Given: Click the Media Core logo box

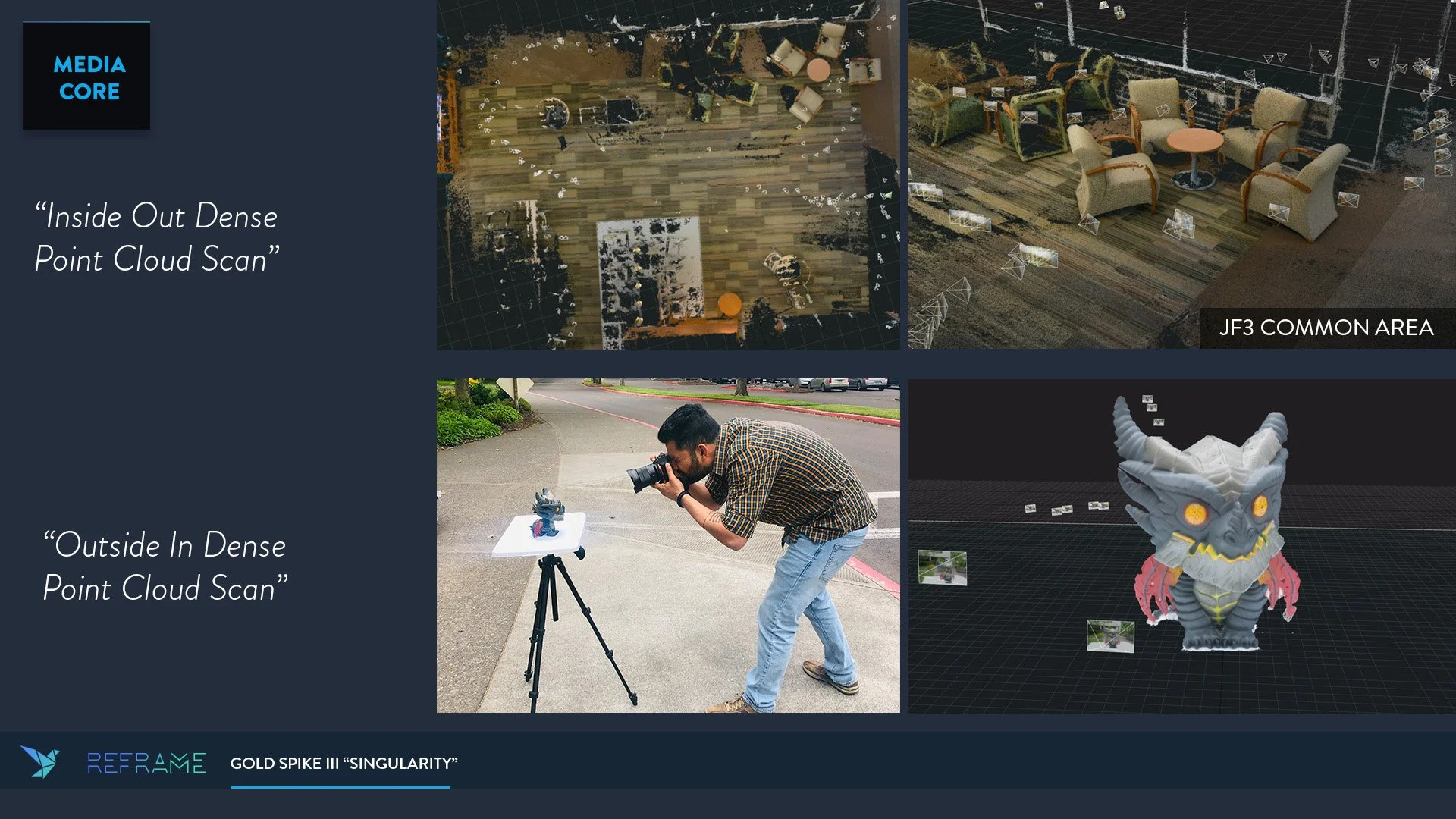Looking at the screenshot, I should pyautogui.click(x=86, y=77).
